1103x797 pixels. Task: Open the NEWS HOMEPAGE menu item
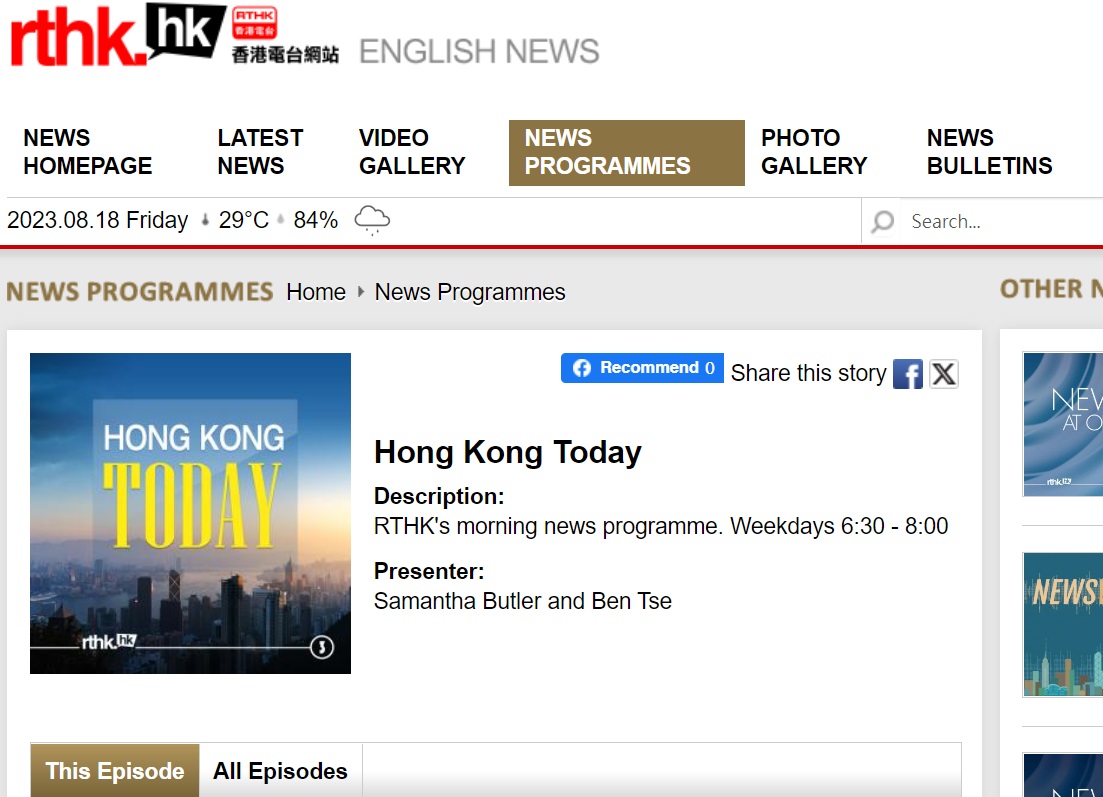[86, 152]
